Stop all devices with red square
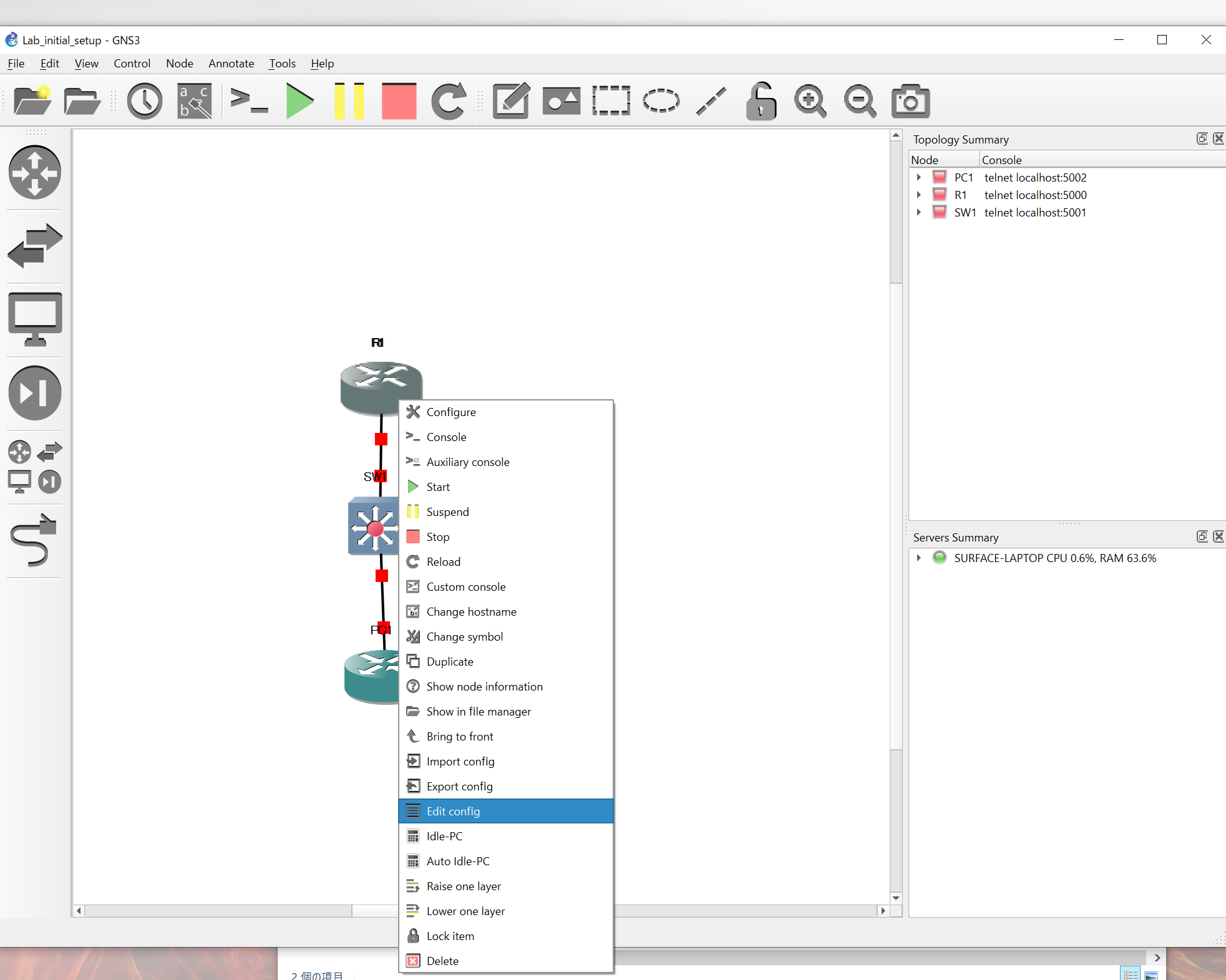 point(399,100)
